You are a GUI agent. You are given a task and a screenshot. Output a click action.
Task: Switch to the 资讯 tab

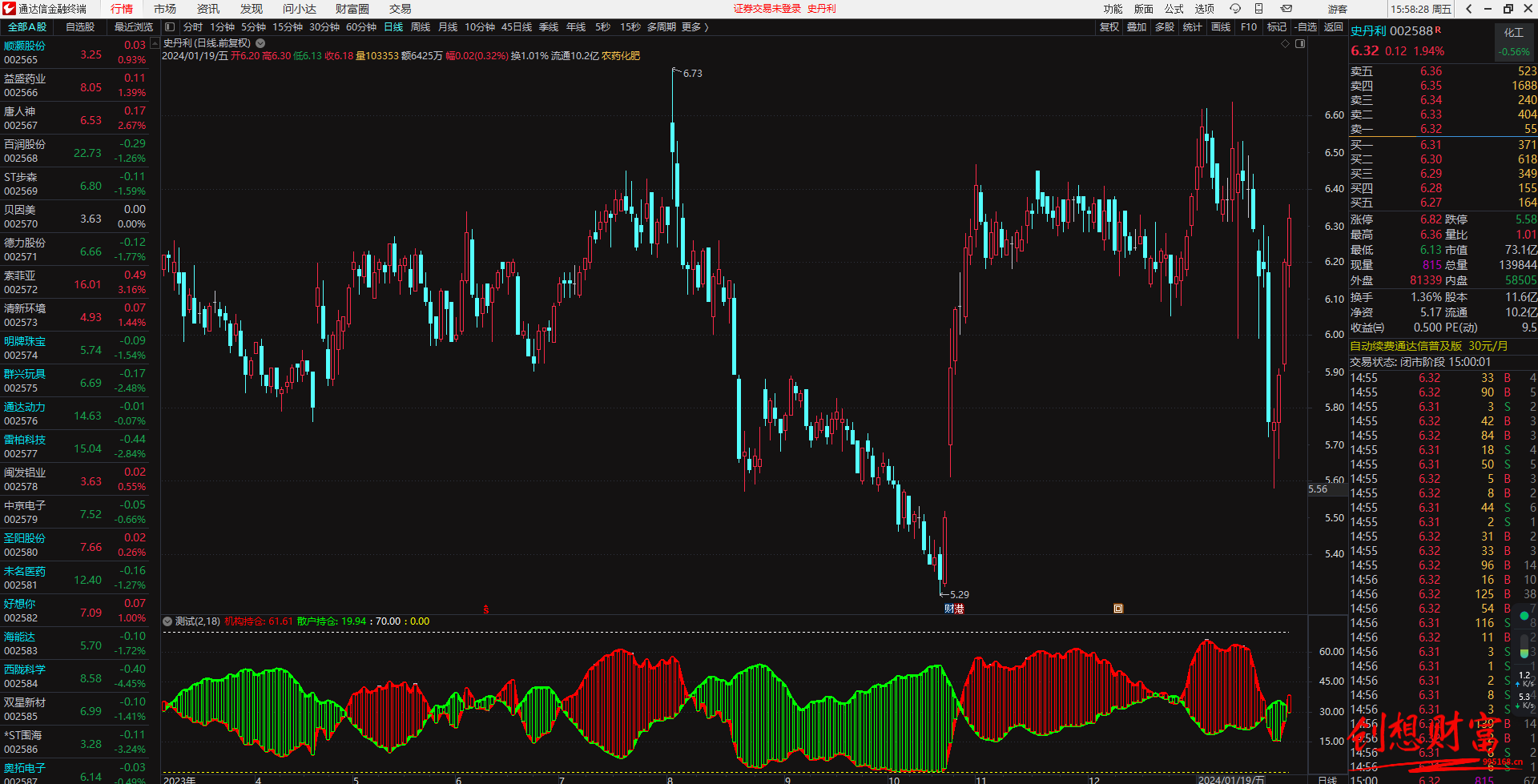[208, 9]
